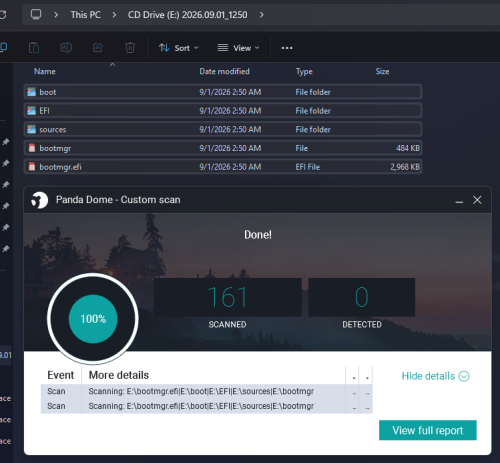Select the bootmgr file

[x=223, y=148]
